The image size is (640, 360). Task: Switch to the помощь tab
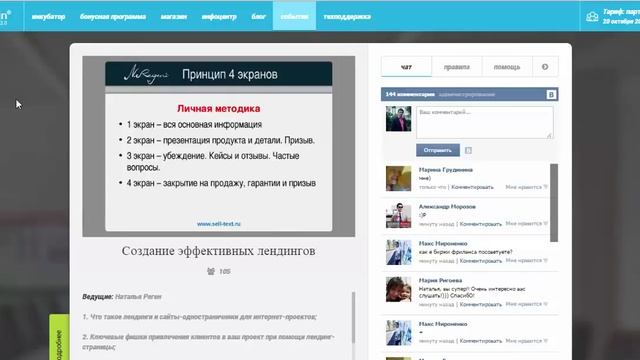point(507,67)
